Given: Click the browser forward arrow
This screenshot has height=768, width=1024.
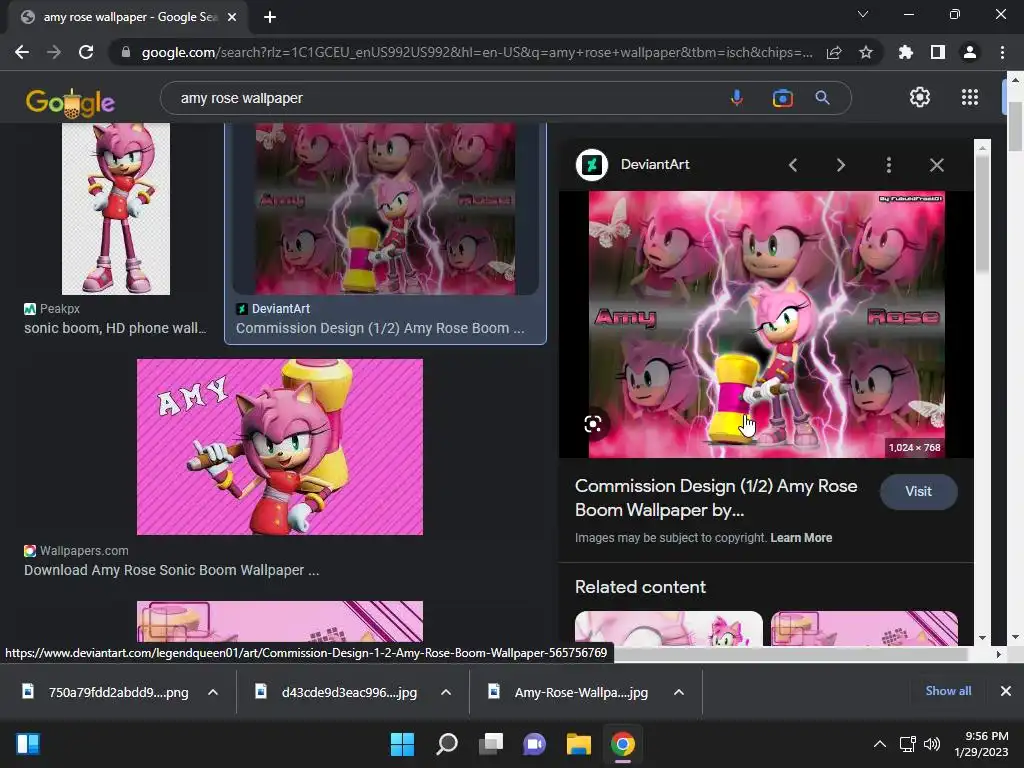Looking at the screenshot, I should coord(54,52).
